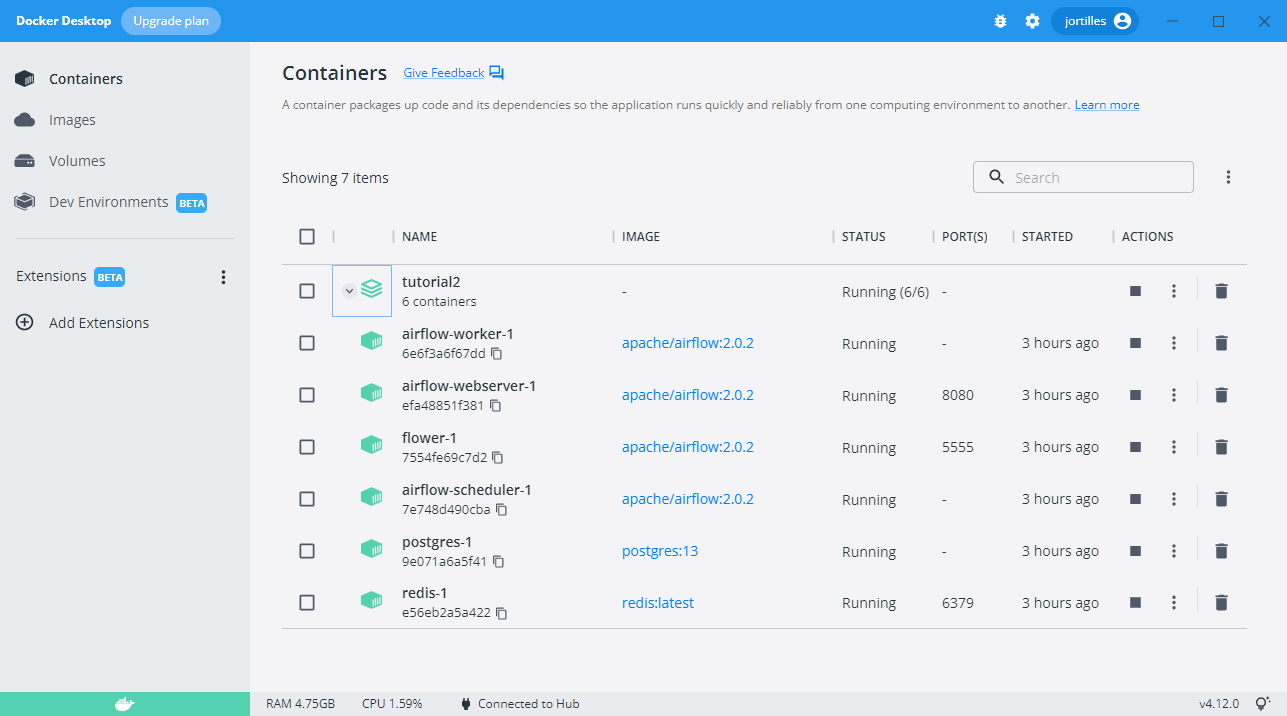Stop the redis-1 container
This screenshot has height=716, width=1287.
pos(1135,603)
